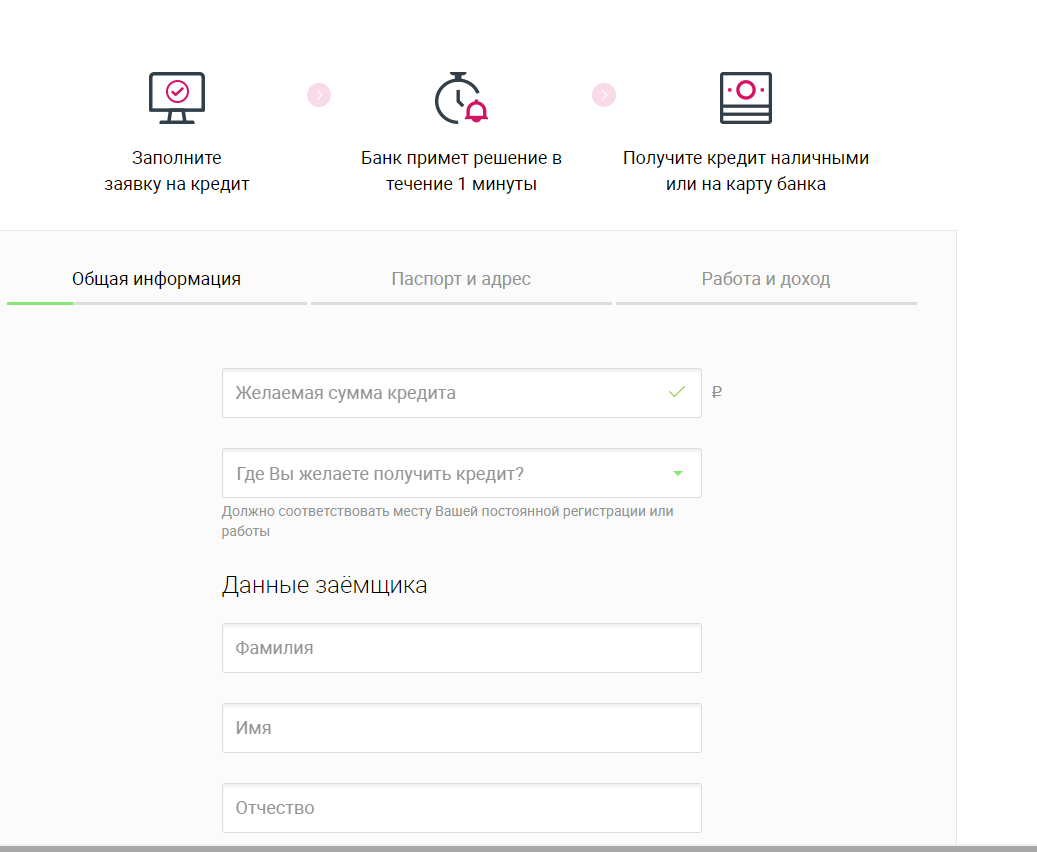
Task: Expand the 'Где Вы желаете получить кредит?' dropdown arrow
Action: point(678,473)
